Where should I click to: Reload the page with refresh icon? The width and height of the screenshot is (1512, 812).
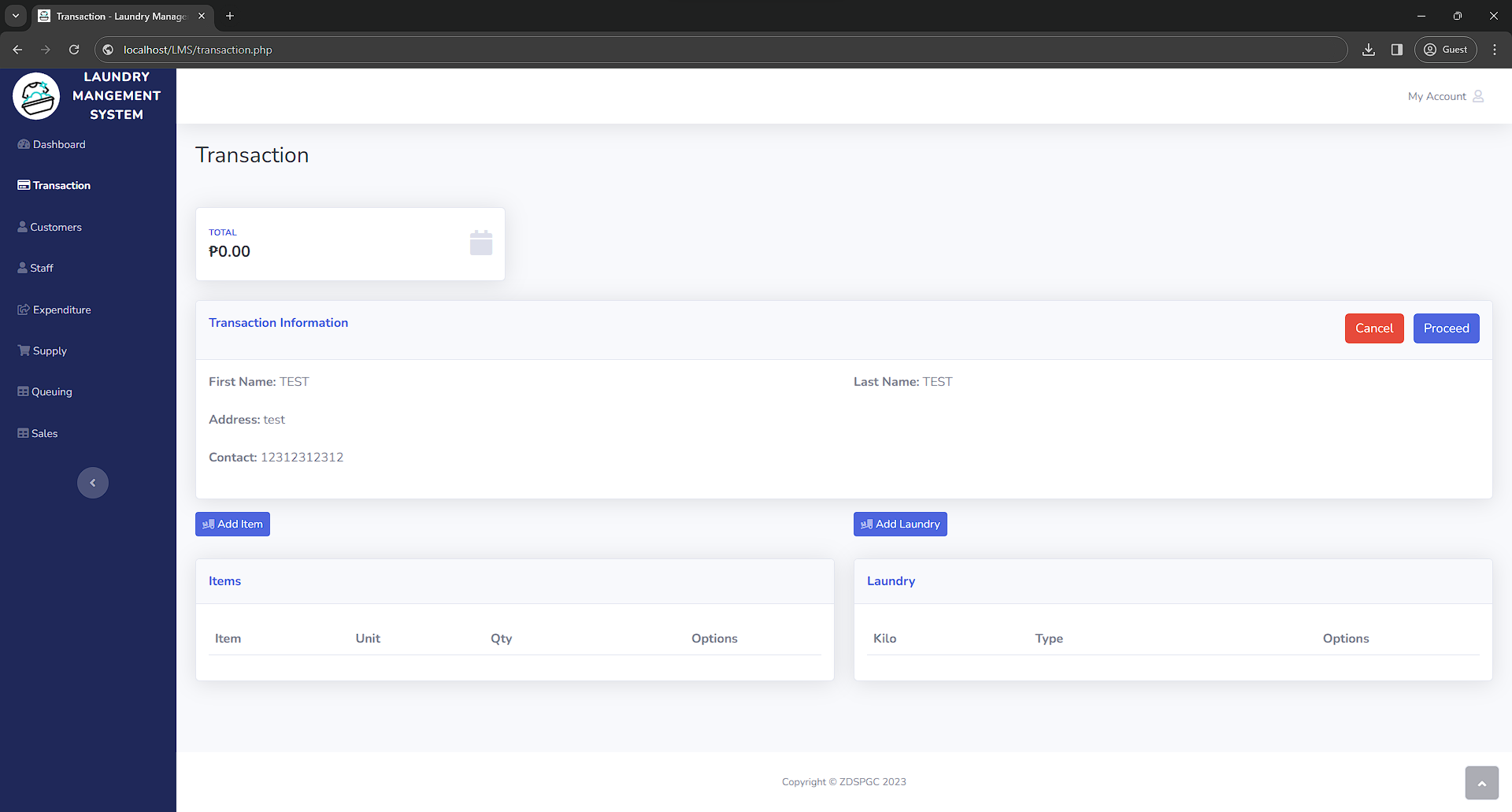tap(74, 50)
